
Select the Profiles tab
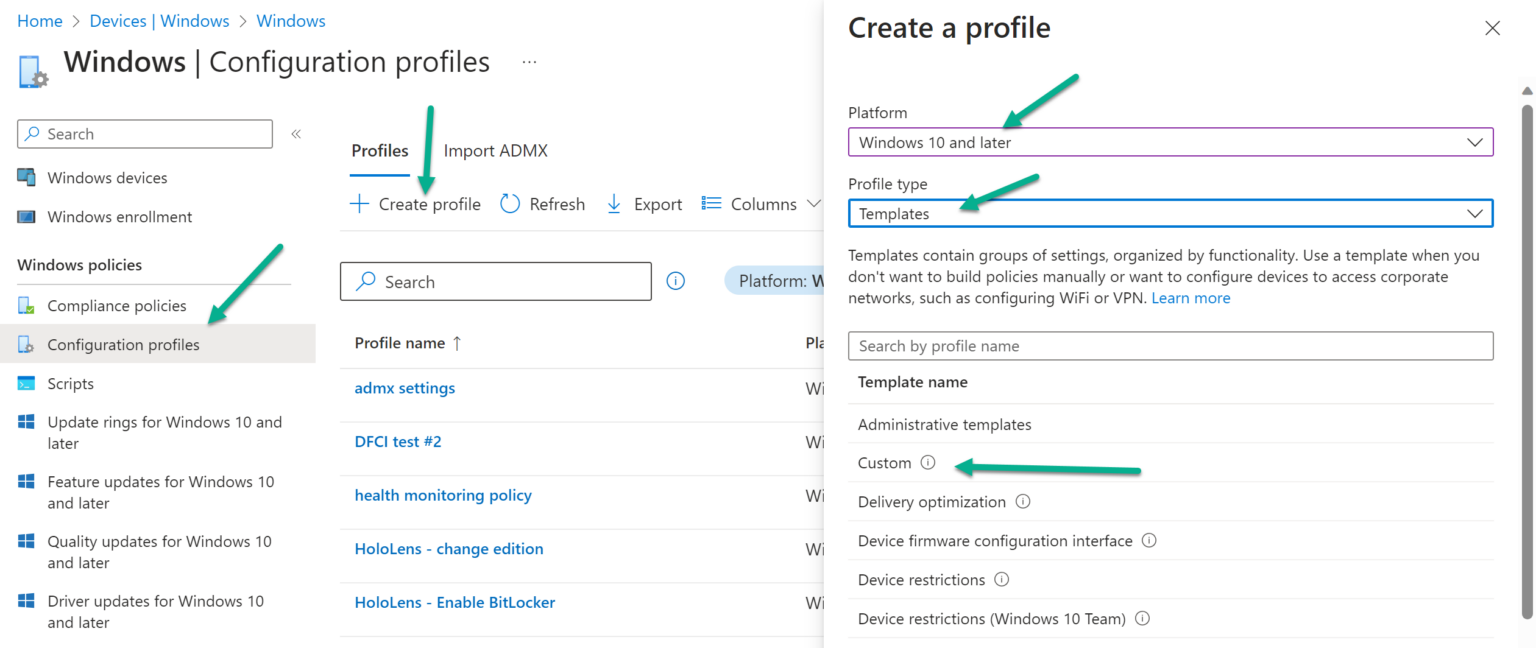[379, 150]
